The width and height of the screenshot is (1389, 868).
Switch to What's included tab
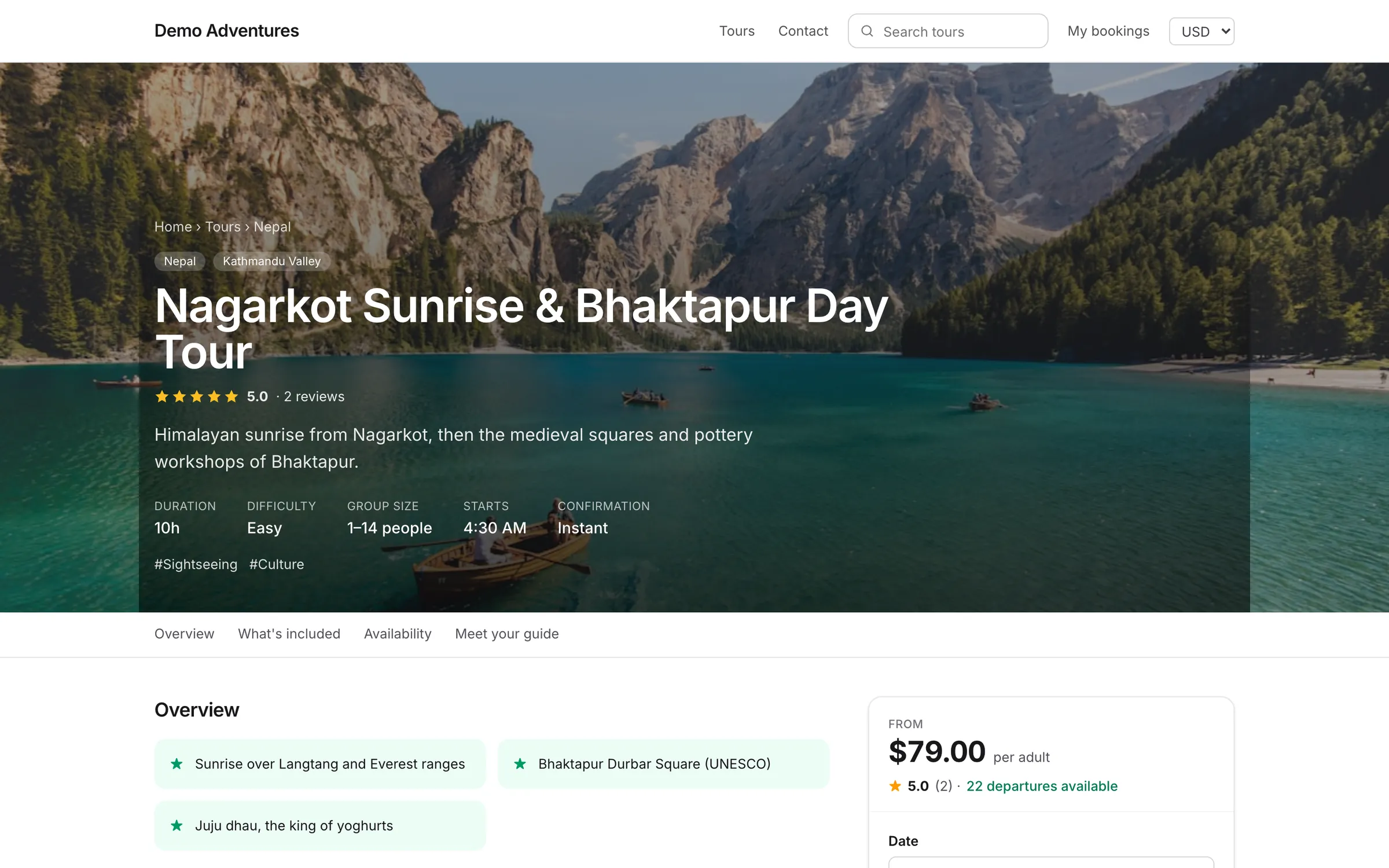click(289, 634)
